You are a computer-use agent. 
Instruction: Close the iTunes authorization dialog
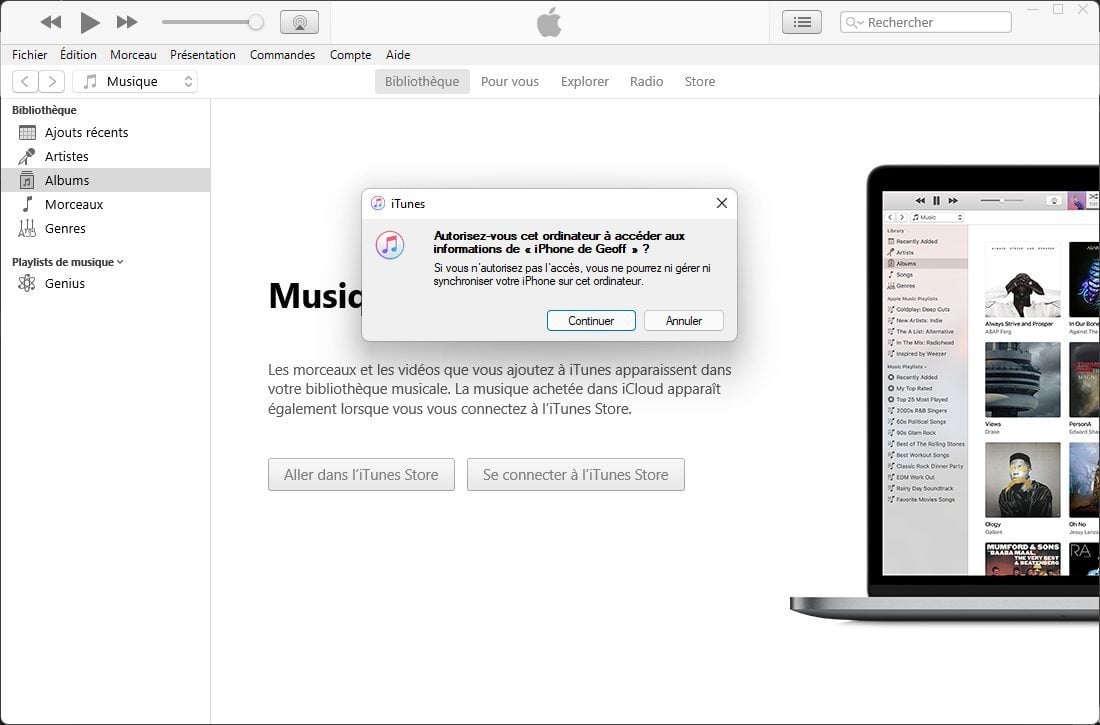(721, 204)
